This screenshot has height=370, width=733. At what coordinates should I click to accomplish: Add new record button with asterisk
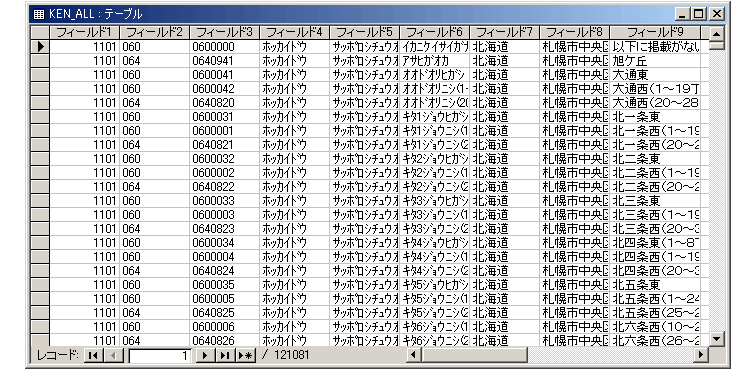(x=245, y=355)
